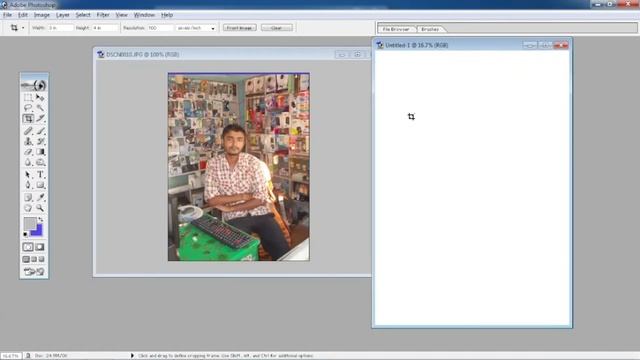Screen dimensions: 640x360
Task: Open the Layer menu
Action: point(62,15)
